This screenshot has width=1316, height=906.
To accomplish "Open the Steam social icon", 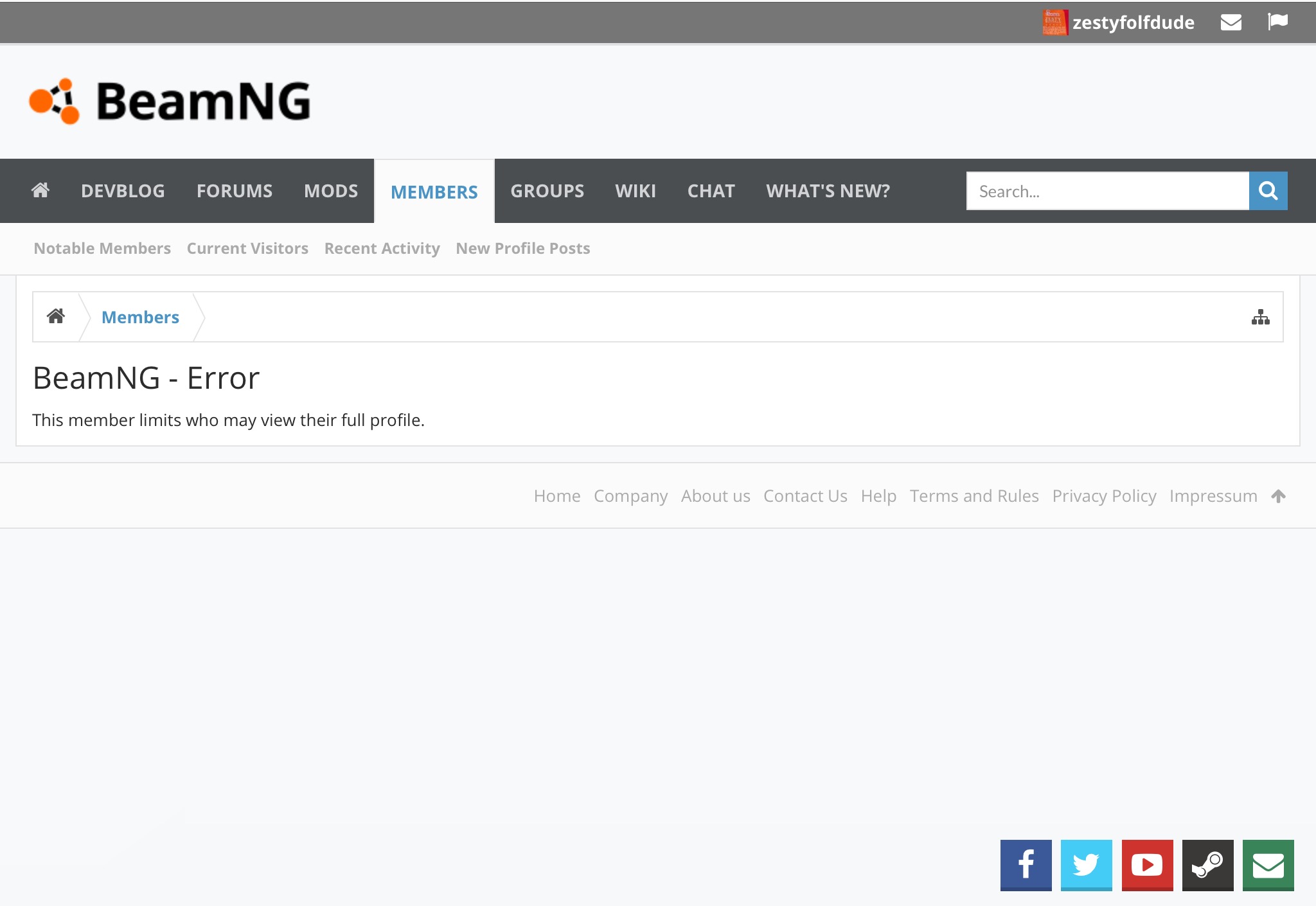I will pyautogui.click(x=1208, y=865).
